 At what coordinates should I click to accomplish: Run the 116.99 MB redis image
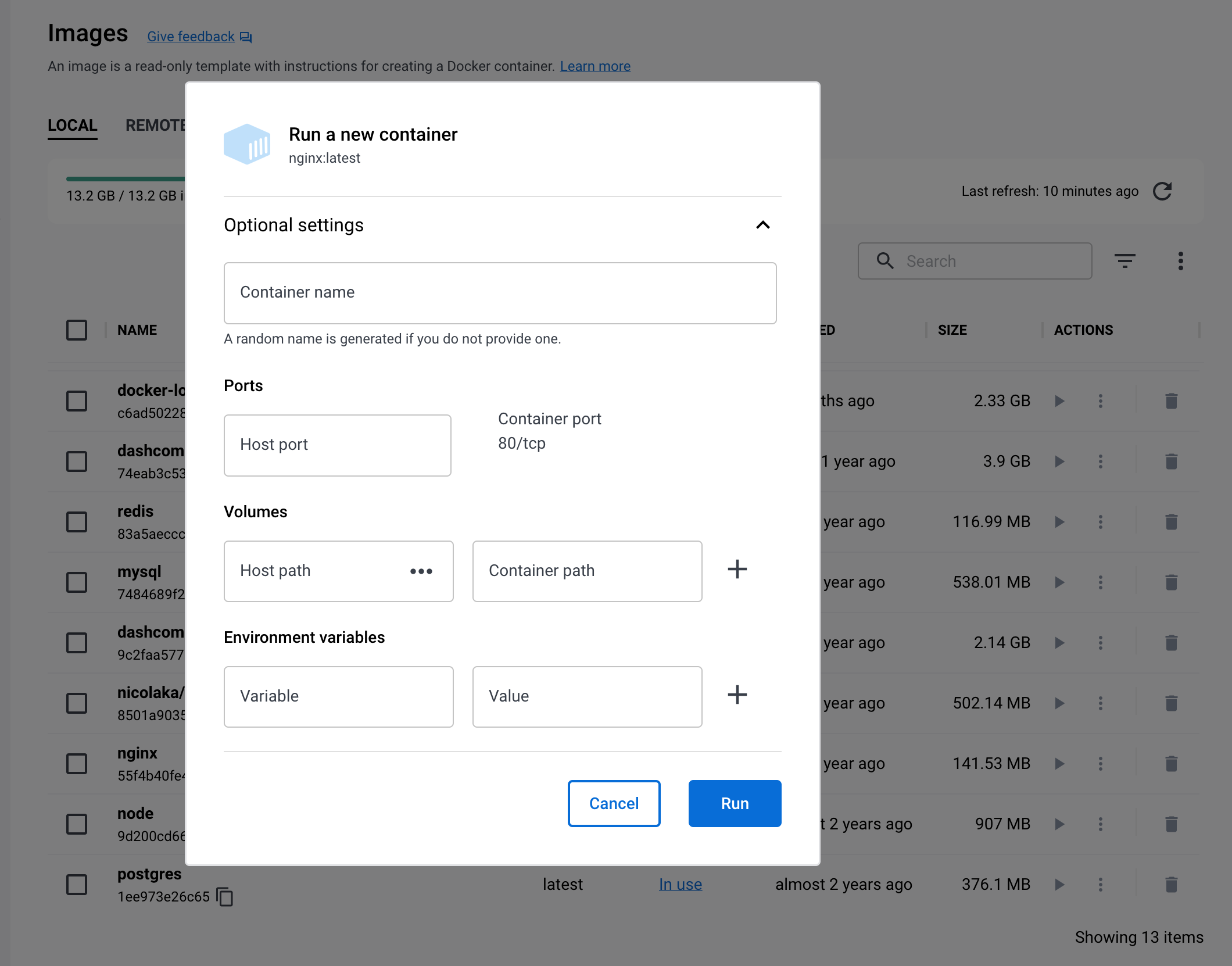[1059, 522]
